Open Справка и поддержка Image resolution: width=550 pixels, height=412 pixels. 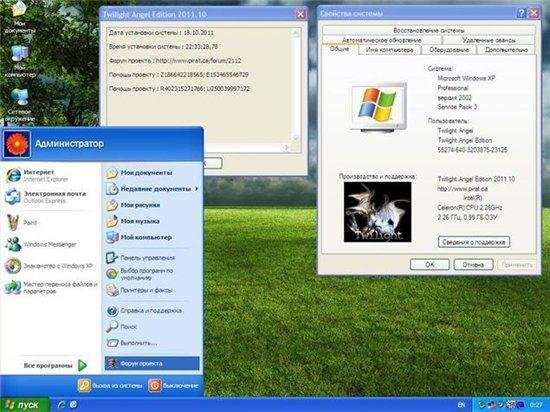pyautogui.click(x=145, y=311)
